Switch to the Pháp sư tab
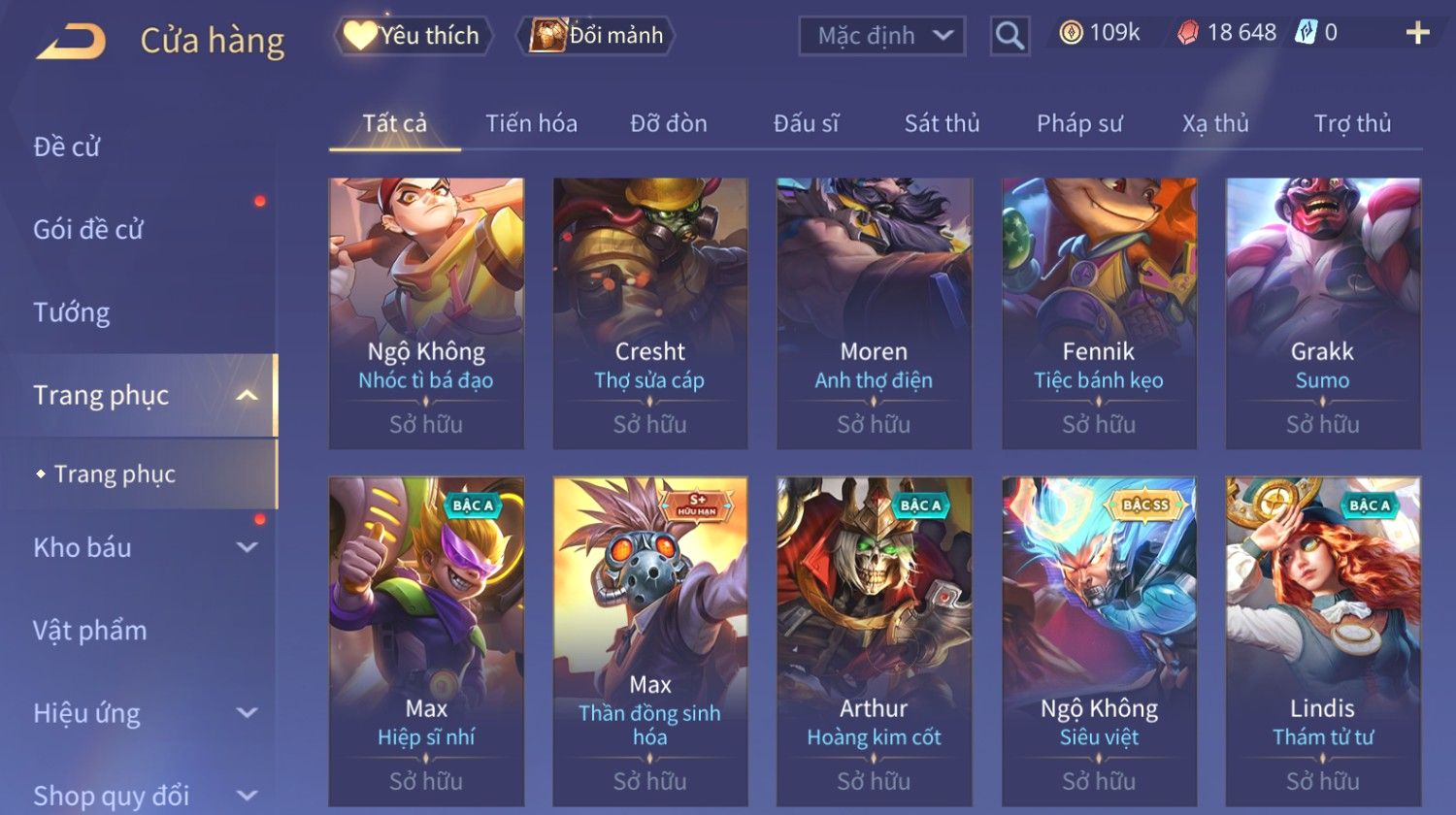1456x815 pixels. 1079,123
